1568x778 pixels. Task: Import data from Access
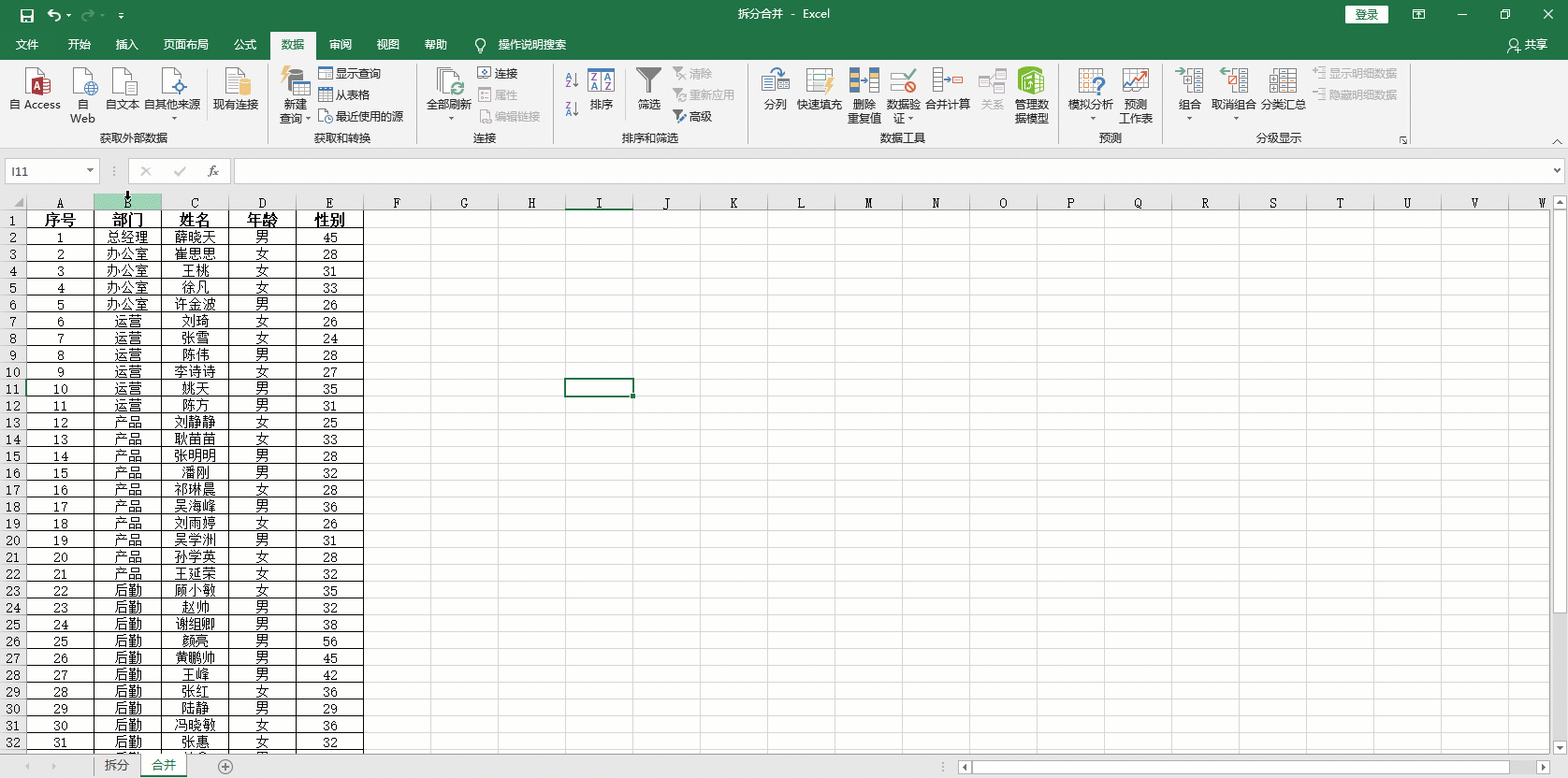tap(36, 90)
